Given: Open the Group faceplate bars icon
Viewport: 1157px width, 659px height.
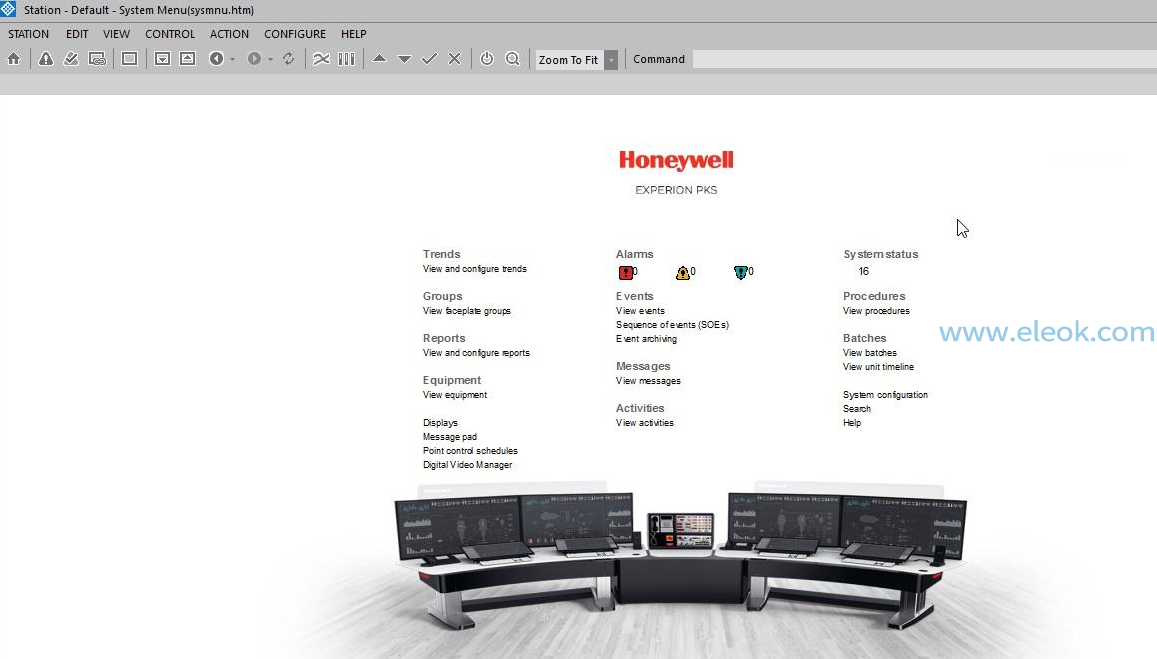Looking at the screenshot, I should [347, 59].
